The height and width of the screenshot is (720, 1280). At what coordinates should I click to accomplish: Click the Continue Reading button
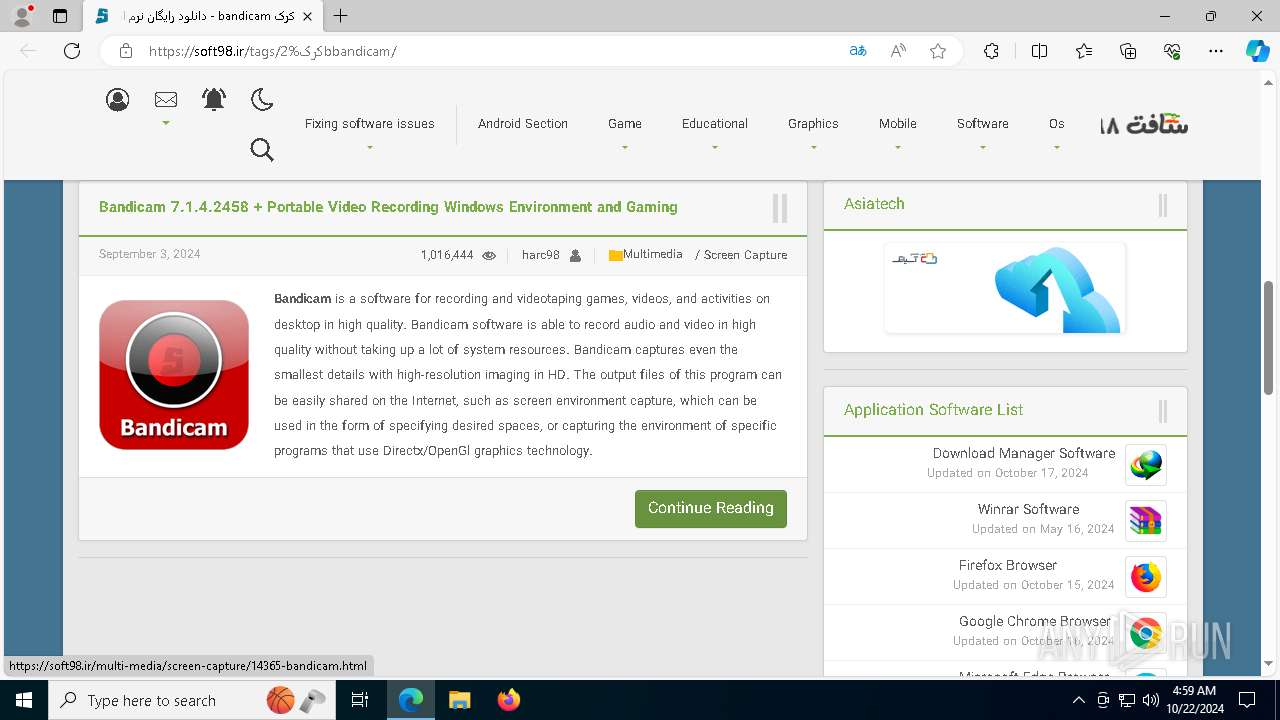711,508
